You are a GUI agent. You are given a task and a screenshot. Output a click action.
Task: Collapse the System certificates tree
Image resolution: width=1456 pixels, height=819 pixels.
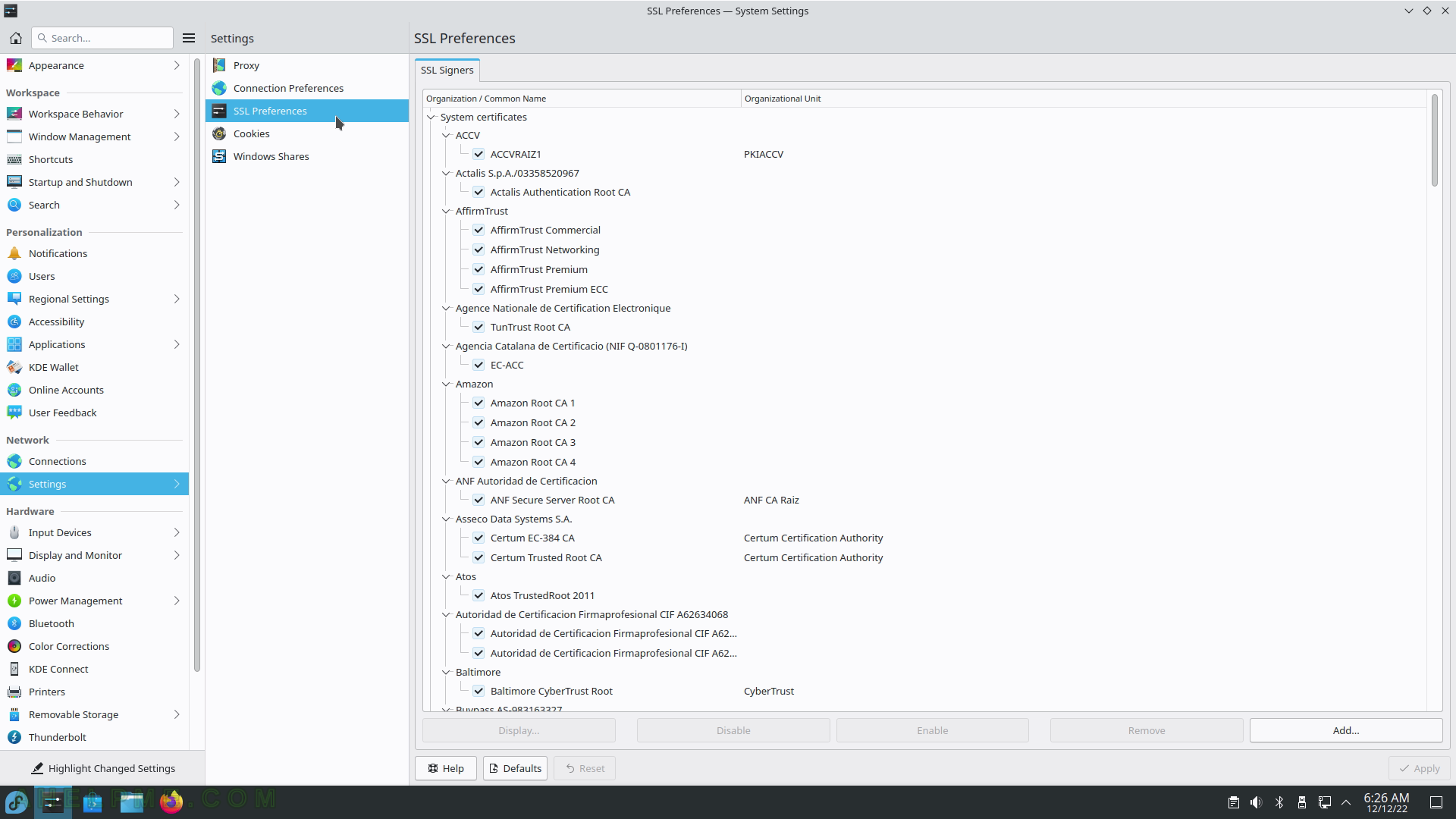pyautogui.click(x=431, y=117)
